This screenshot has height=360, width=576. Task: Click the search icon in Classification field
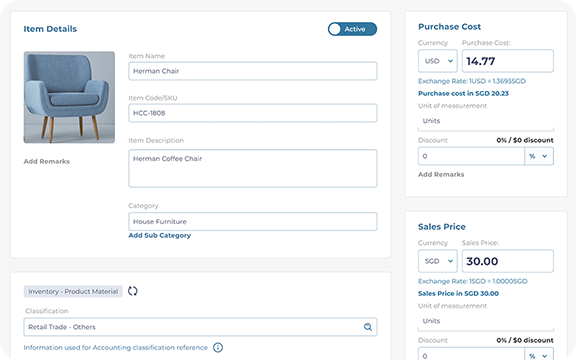click(368, 327)
